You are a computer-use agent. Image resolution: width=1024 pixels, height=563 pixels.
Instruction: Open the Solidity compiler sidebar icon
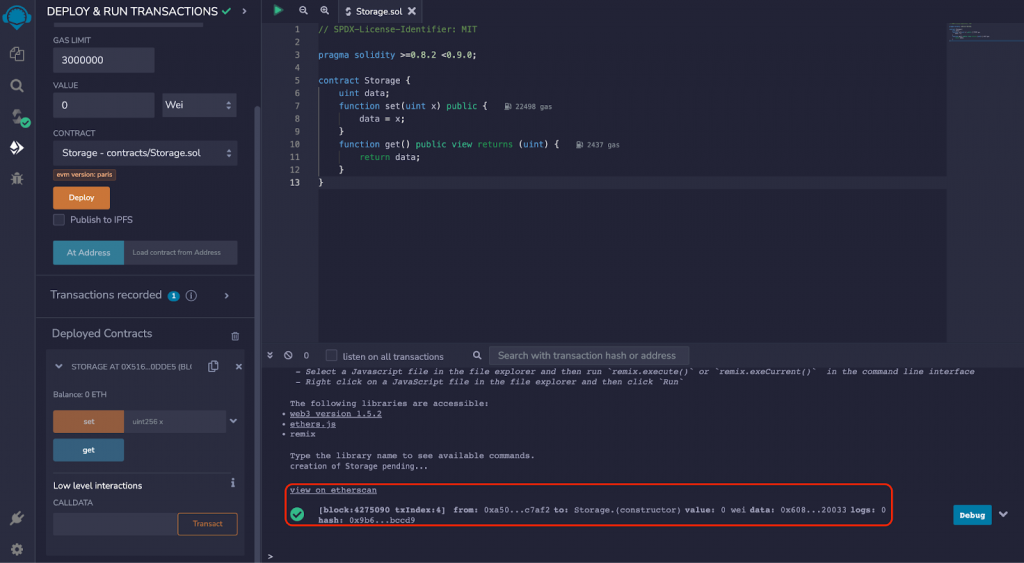(19, 117)
